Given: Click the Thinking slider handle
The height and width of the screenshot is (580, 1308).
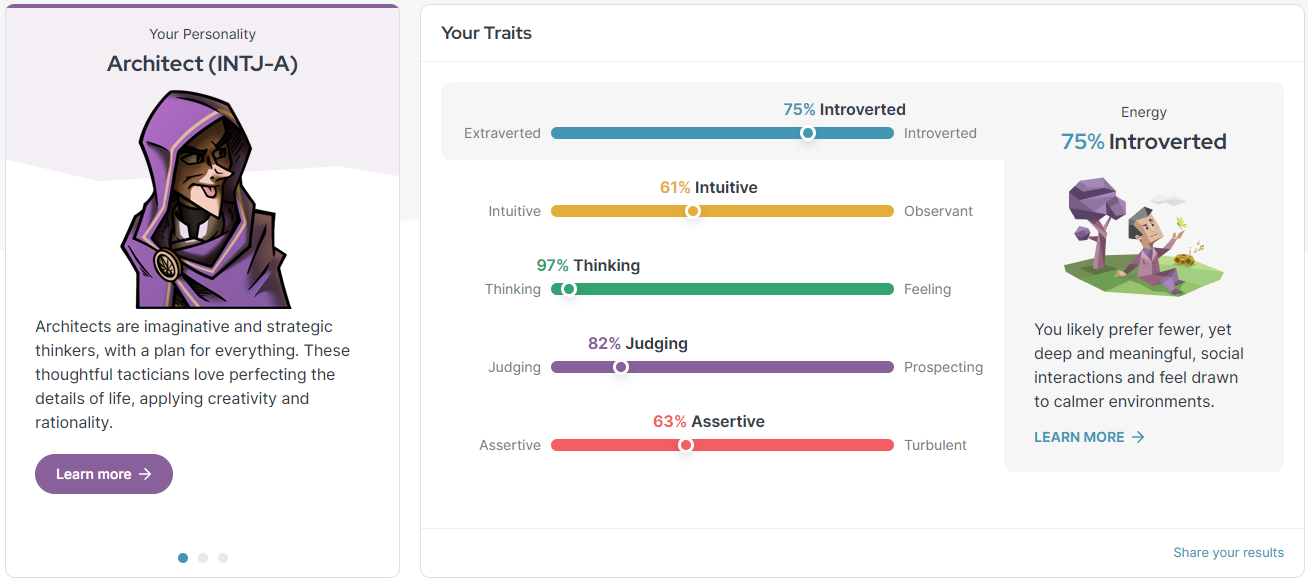Looking at the screenshot, I should click(x=569, y=289).
